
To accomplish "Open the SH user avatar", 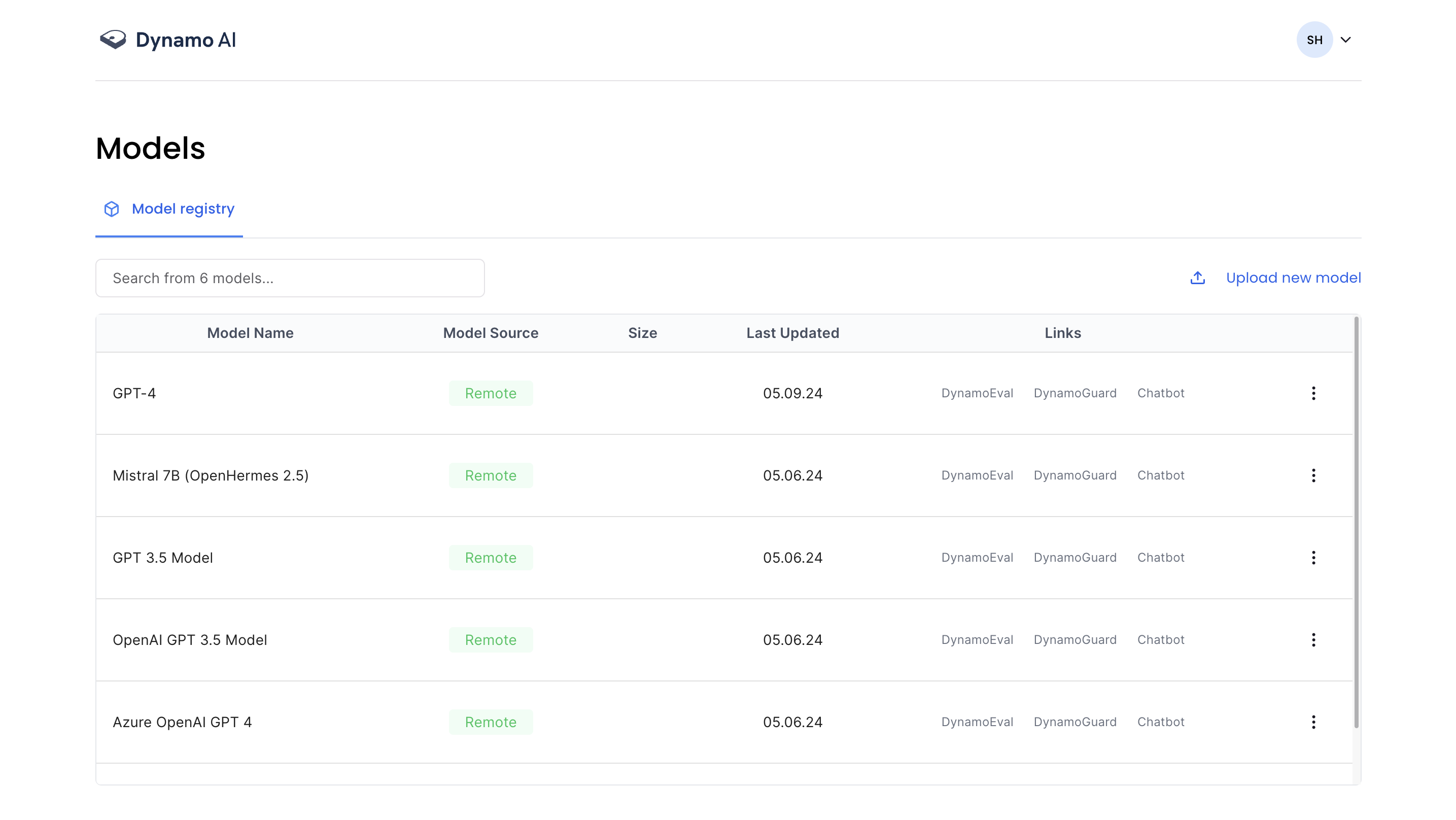I will pos(1314,40).
